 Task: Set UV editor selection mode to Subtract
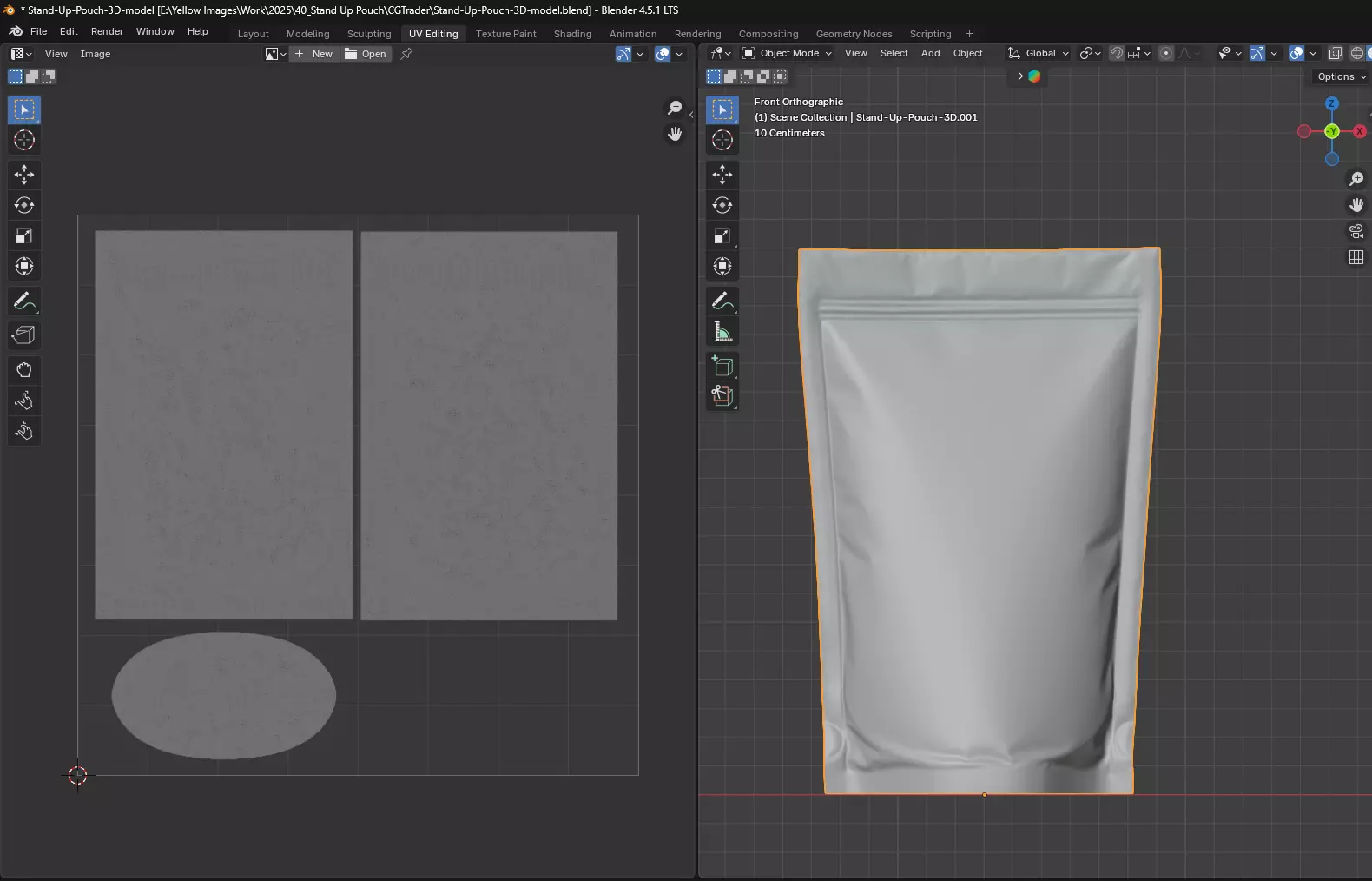pyautogui.click(x=49, y=76)
